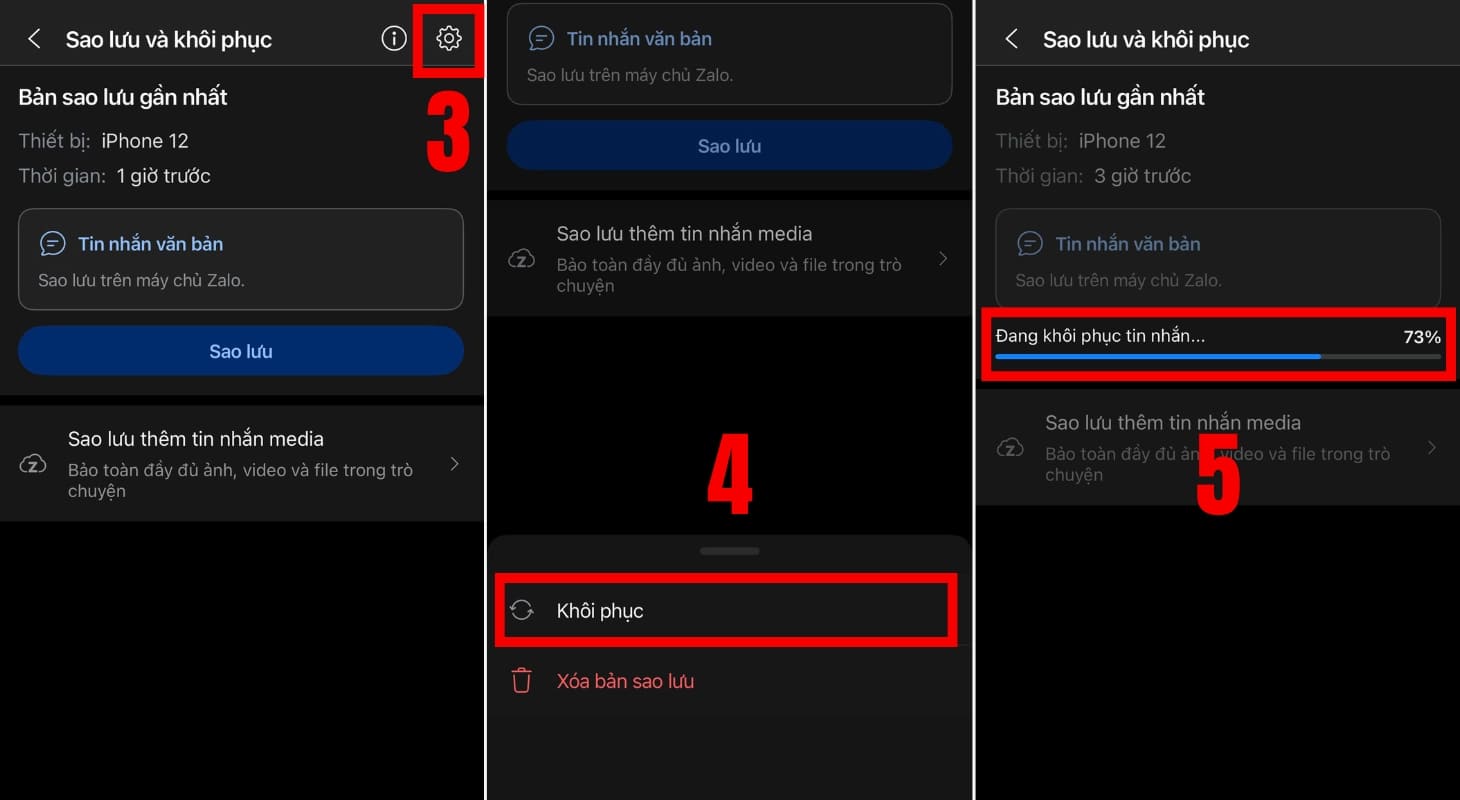Tap the Zalo cloud icon in middle screen
Screen dimensions: 1460x800
[x=521, y=259]
